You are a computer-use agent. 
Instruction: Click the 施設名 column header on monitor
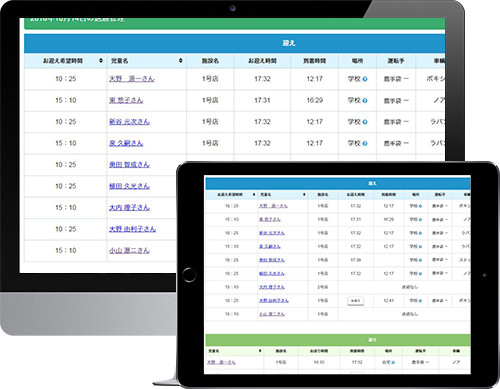[x=210, y=61]
